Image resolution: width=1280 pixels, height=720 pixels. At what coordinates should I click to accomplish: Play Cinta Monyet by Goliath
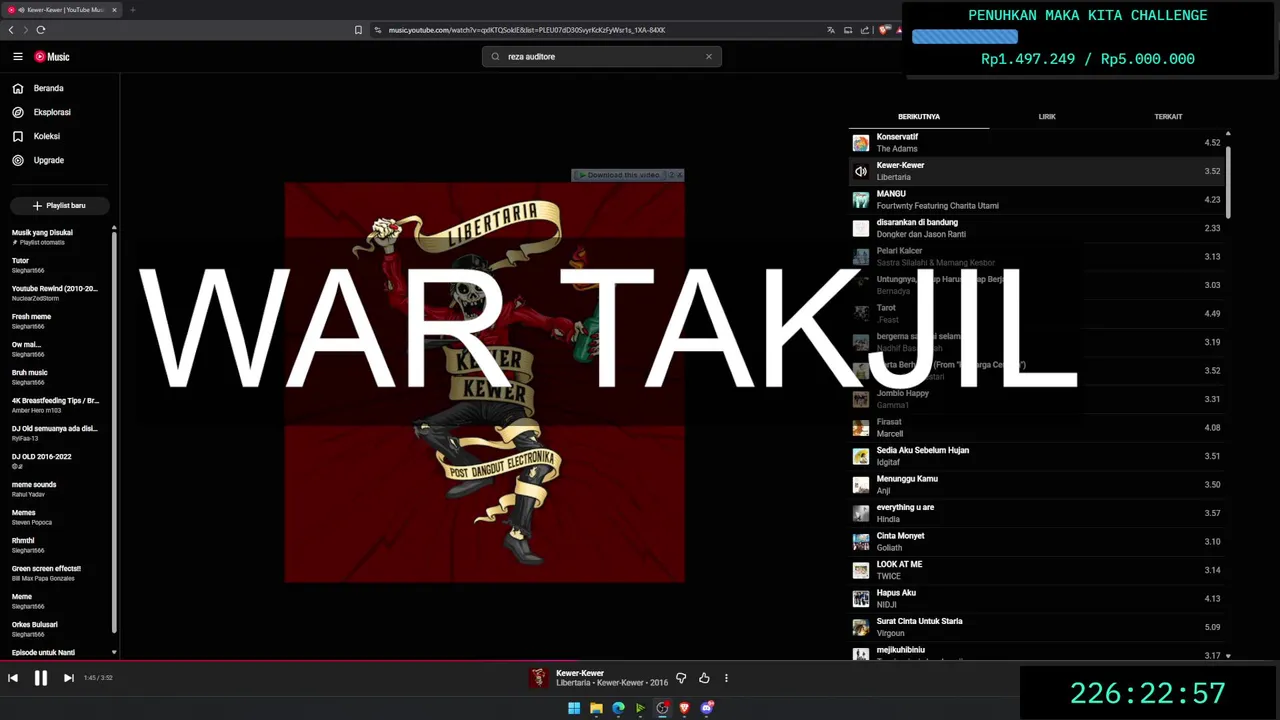1037,542
